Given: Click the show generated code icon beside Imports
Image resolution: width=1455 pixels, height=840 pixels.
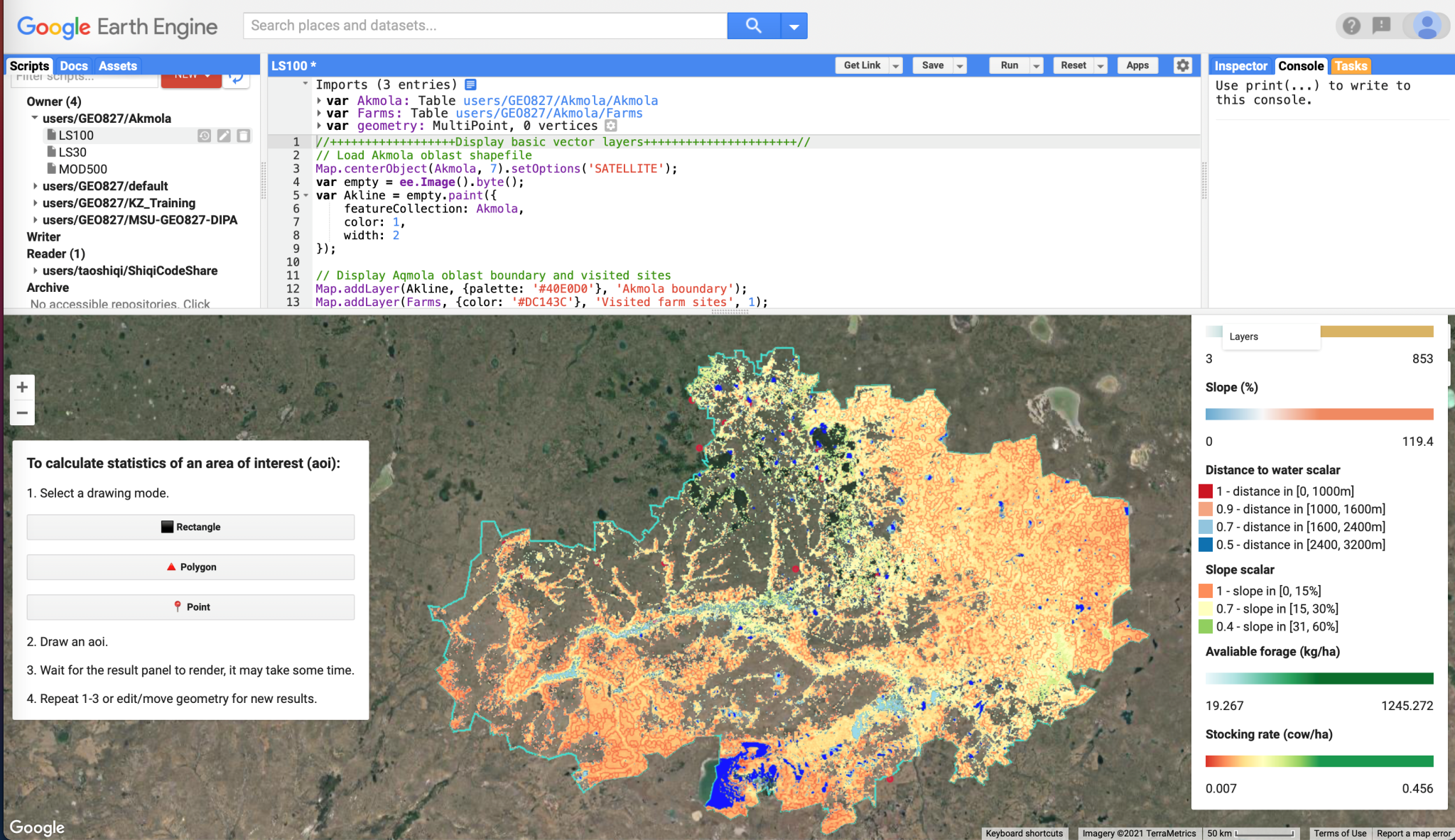Looking at the screenshot, I should pyautogui.click(x=470, y=84).
